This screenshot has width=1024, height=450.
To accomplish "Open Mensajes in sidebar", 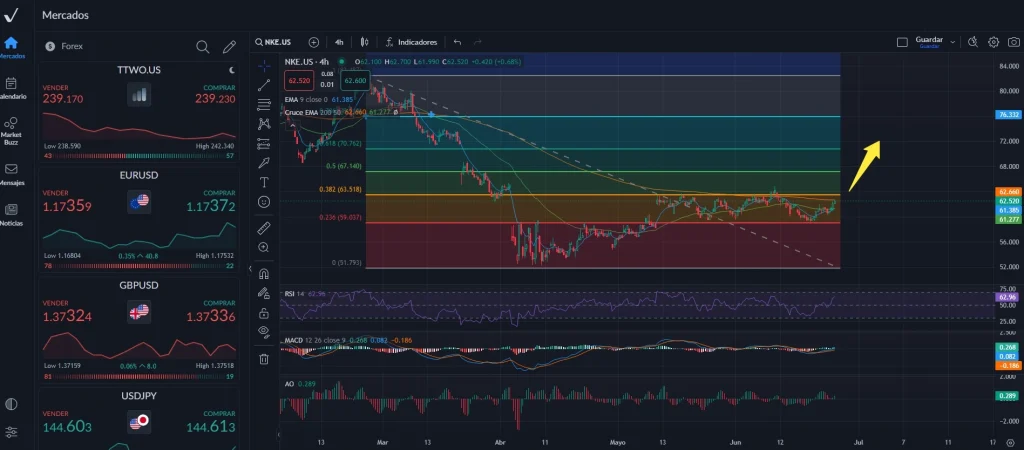I will (10, 174).
